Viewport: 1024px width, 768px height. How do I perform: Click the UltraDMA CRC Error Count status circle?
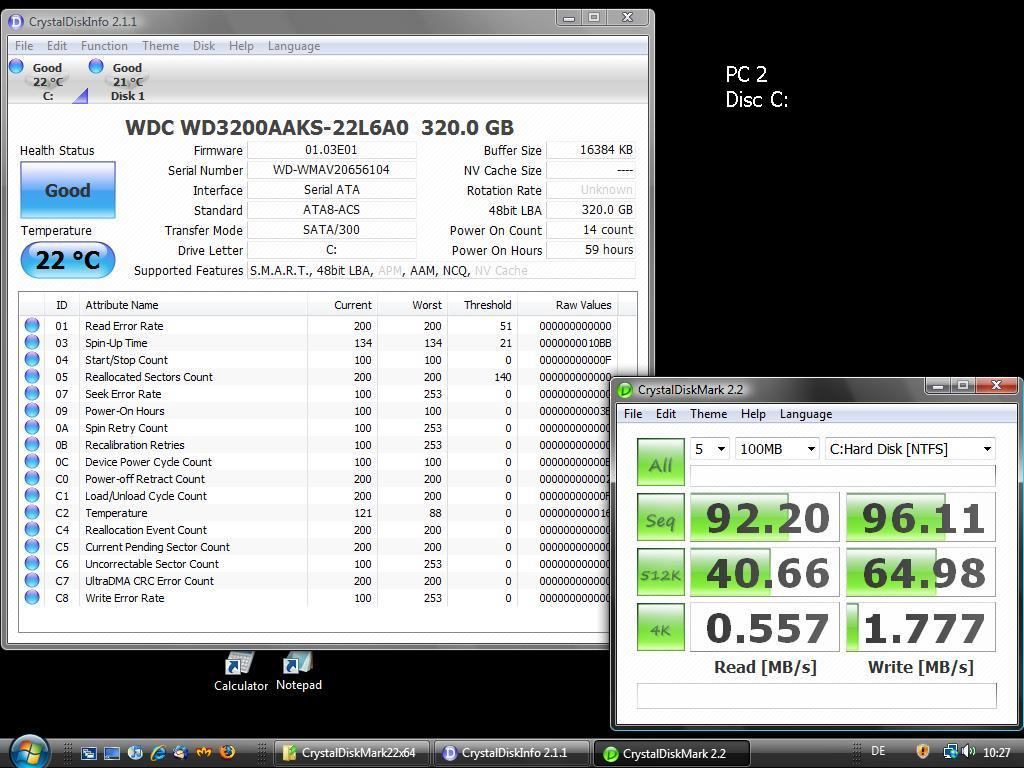[x=32, y=580]
